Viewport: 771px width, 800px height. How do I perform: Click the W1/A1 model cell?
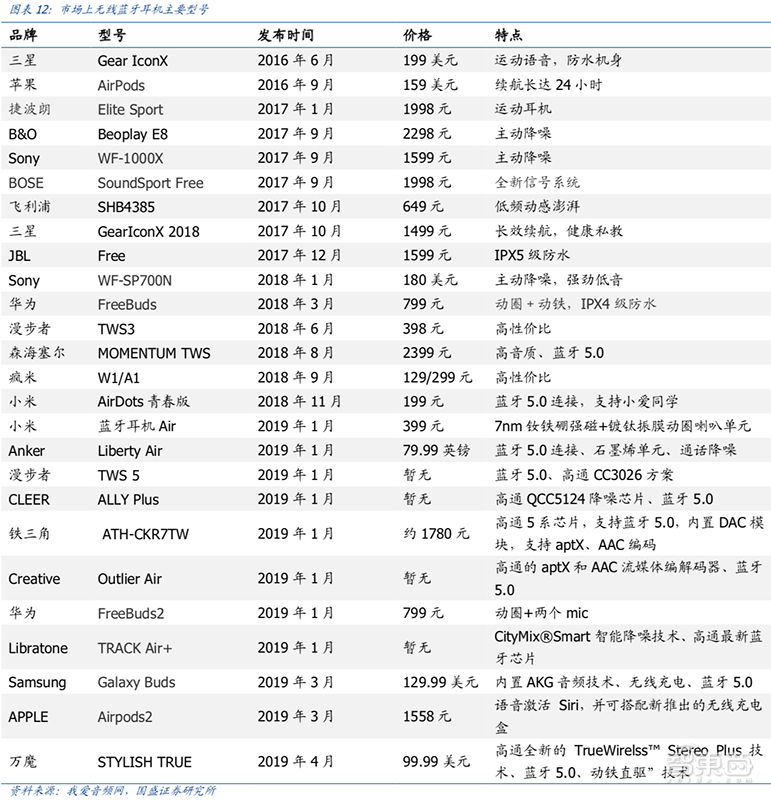click(118, 378)
